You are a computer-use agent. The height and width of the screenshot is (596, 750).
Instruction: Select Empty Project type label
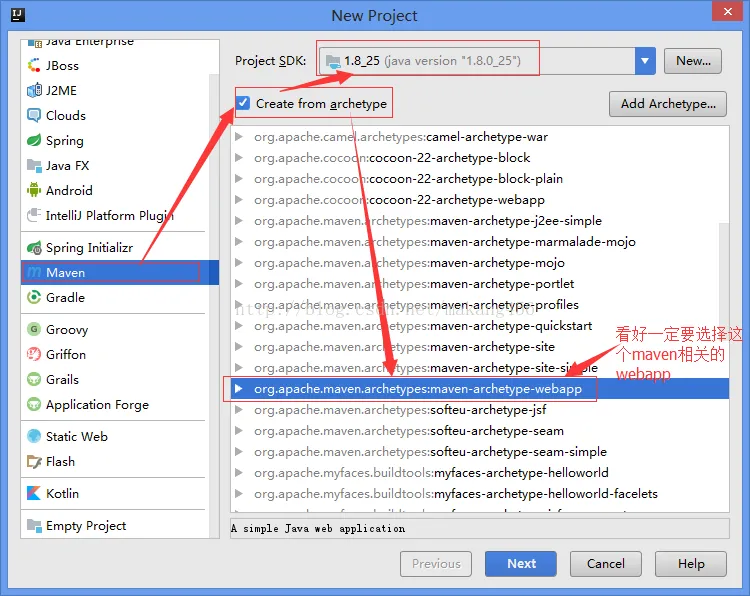click(x=86, y=526)
